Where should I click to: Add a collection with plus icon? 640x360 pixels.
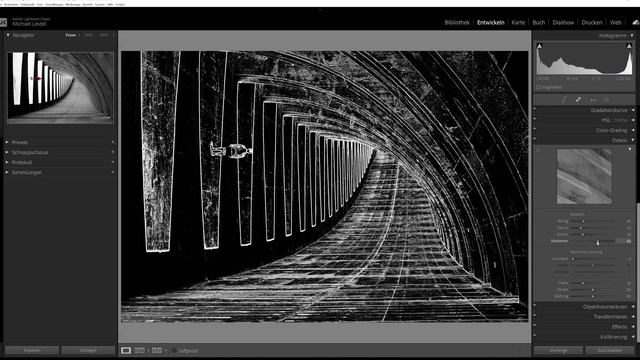coord(113,172)
